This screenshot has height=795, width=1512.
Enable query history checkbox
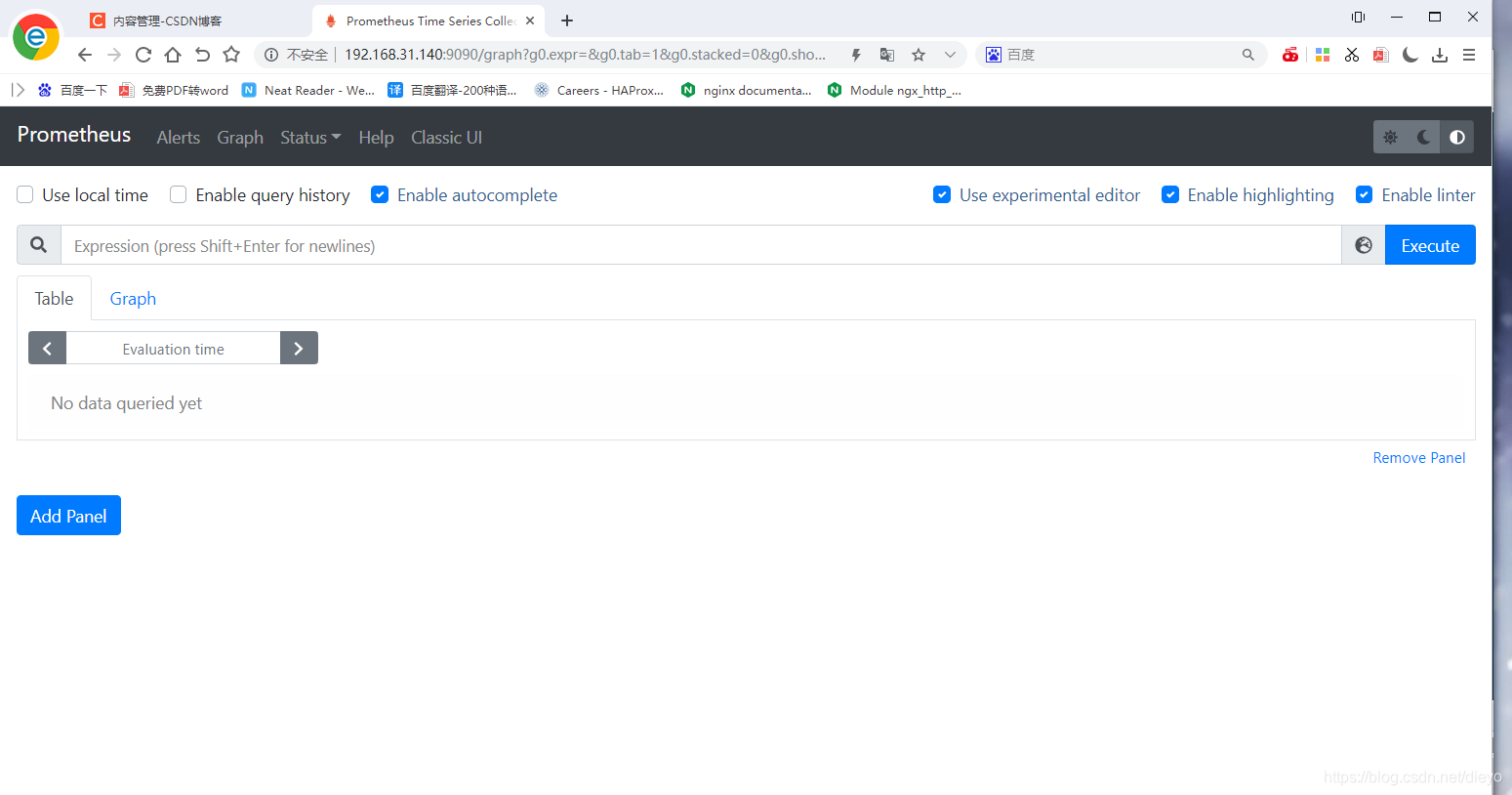179,194
